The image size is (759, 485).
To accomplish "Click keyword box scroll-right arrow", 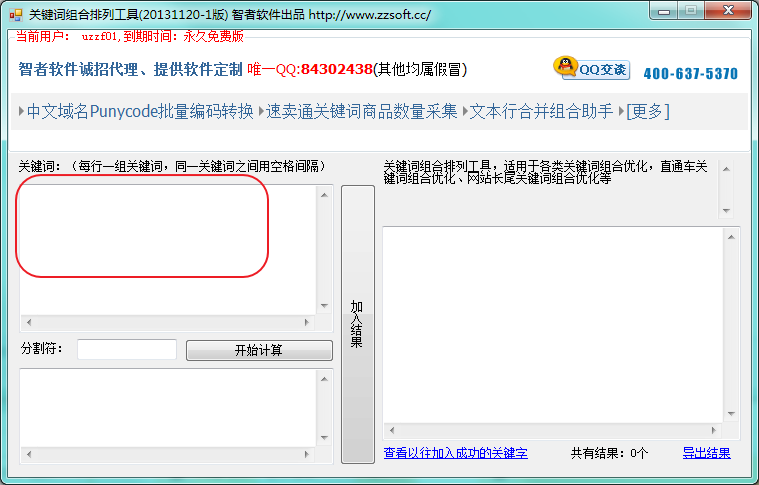I will click(x=306, y=322).
